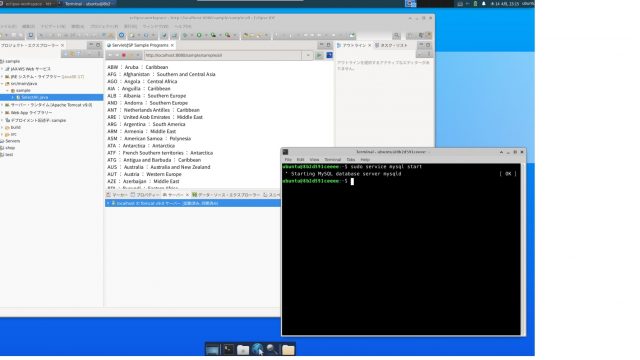The height and width of the screenshot is (360, 640).
Task: Close the Servlet/JSP Sample Programs tab
Action: click(x=172, y=45)
